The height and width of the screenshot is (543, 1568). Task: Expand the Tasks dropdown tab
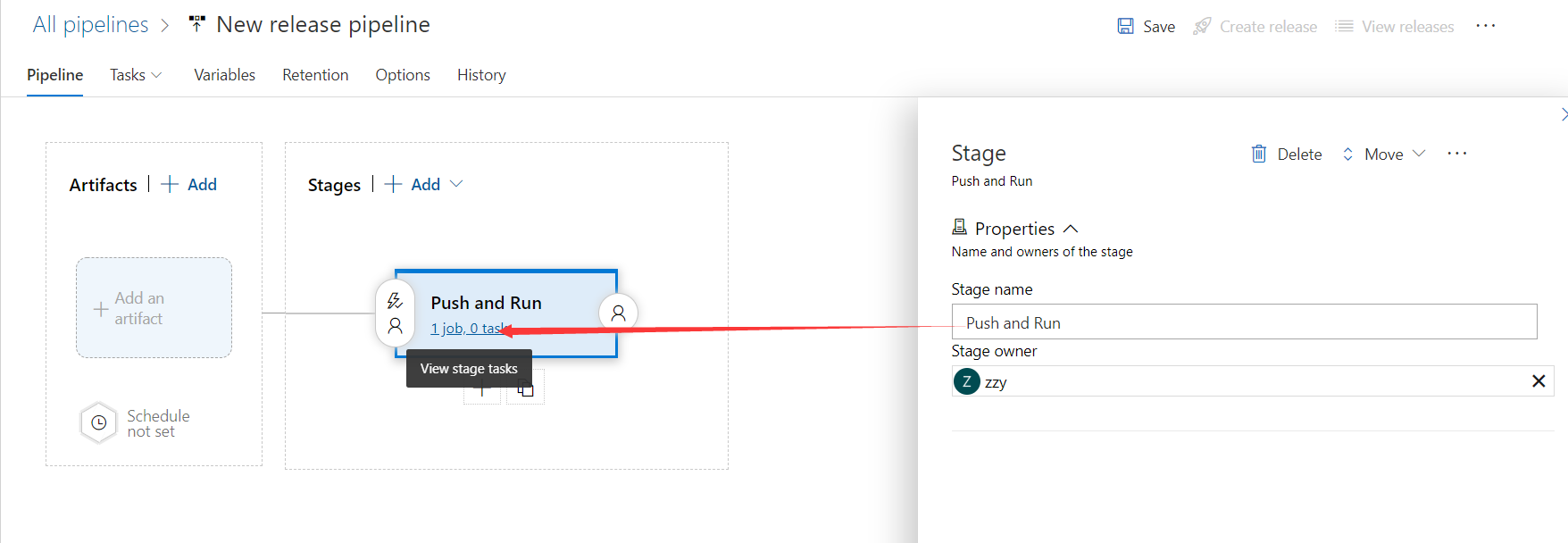[136, 75]
